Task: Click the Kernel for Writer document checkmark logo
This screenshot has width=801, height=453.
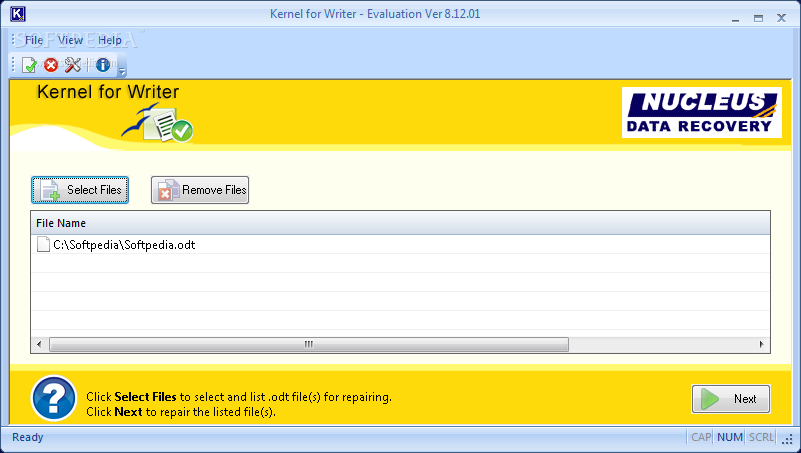Action: point(158,123)
